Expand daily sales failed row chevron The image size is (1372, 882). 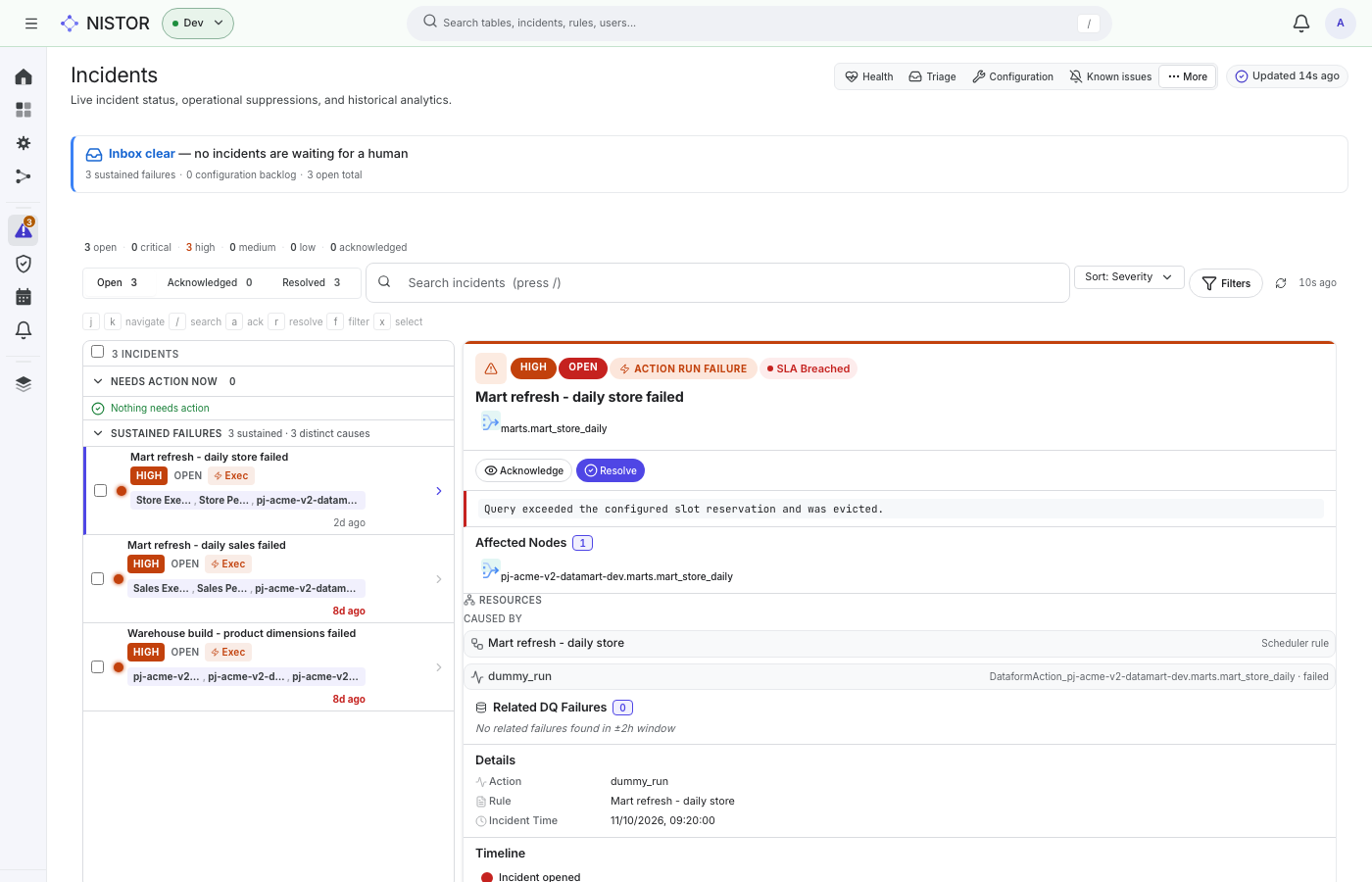pyautogui.click(x=438, y=579)
